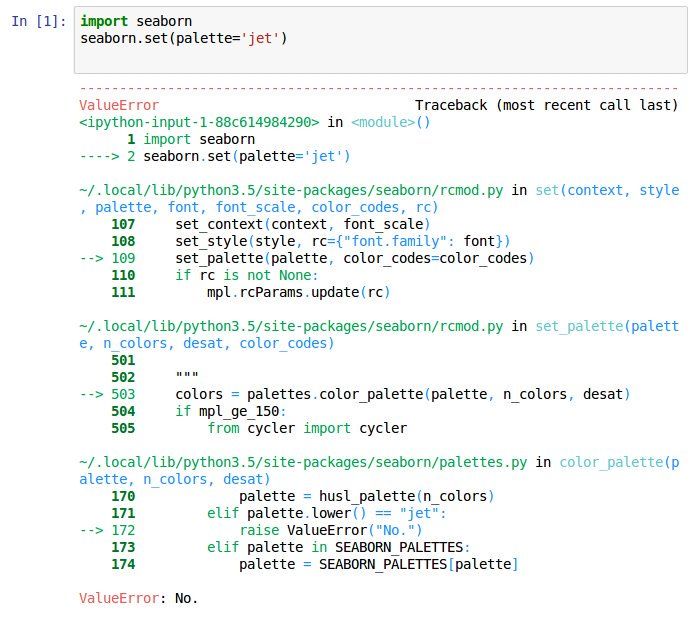Click "Traceback (most recent call last)" text
The image size is (693, 635).
click(x=546, y=105)
